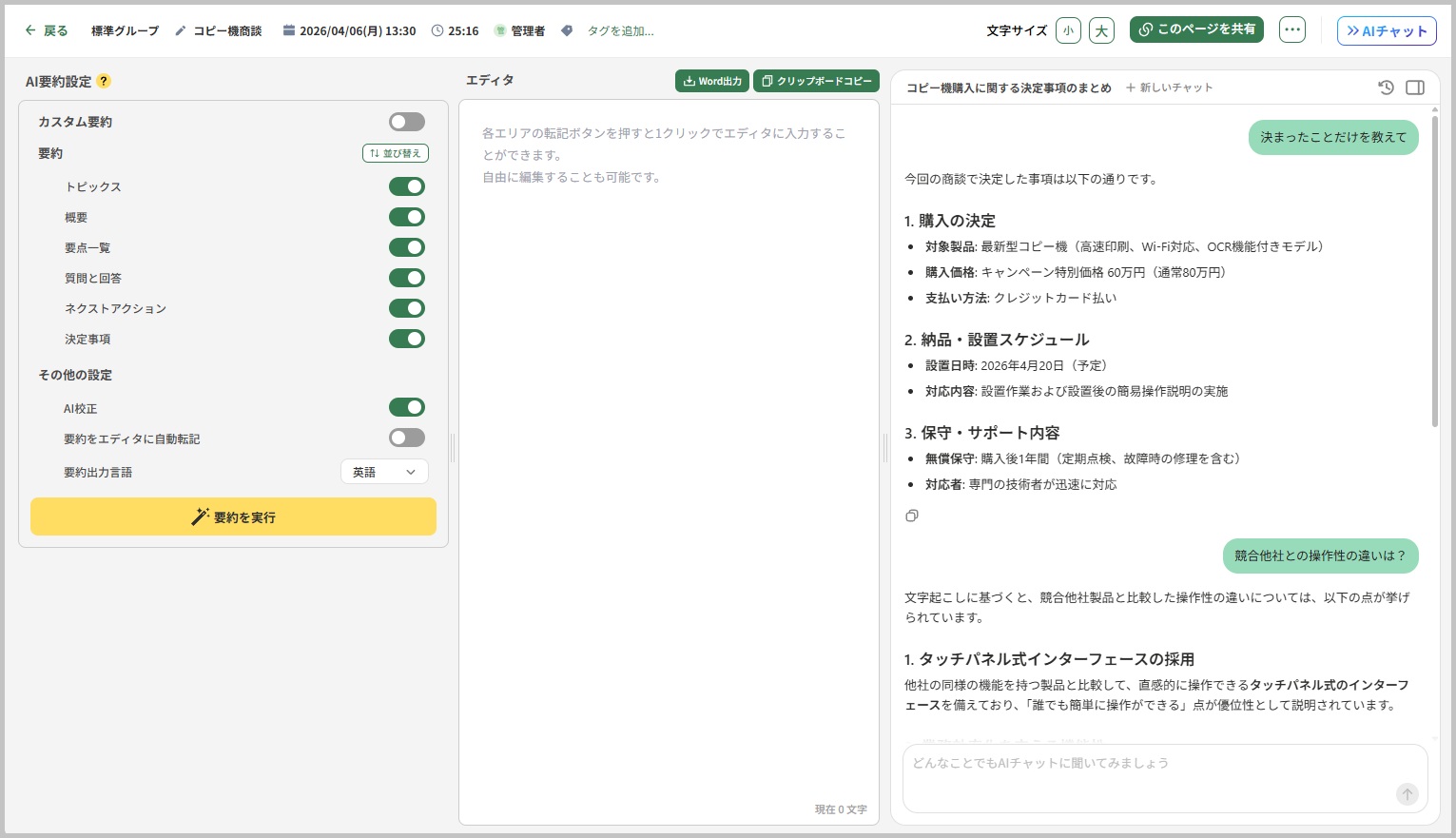
Task: Go back with the 戻る arrow
Action: [x=46, y=30]
